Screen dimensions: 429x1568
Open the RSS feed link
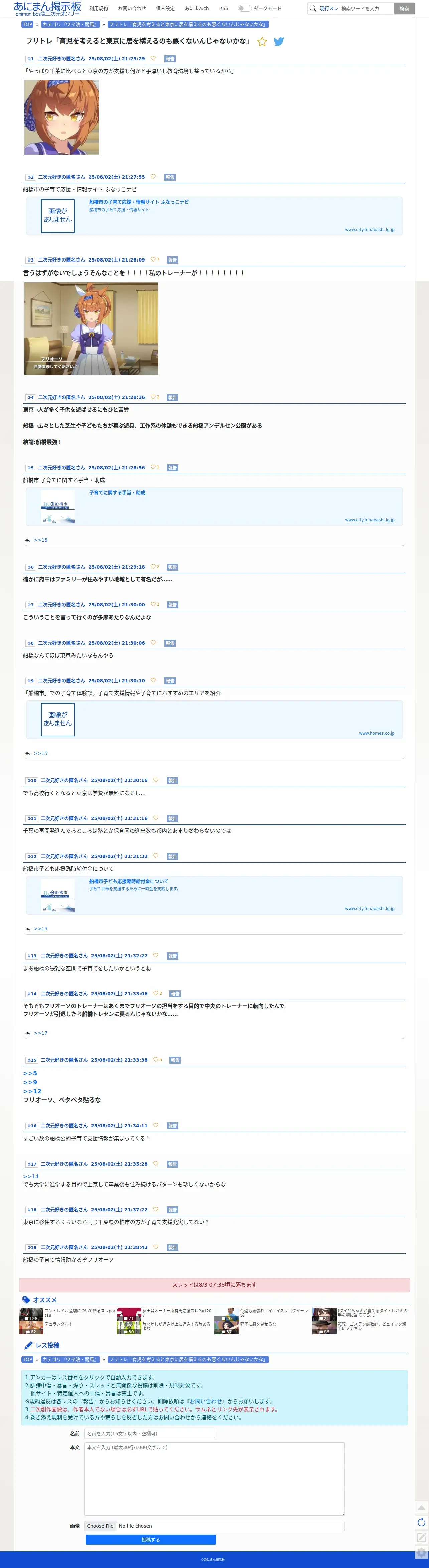point(224,9)
